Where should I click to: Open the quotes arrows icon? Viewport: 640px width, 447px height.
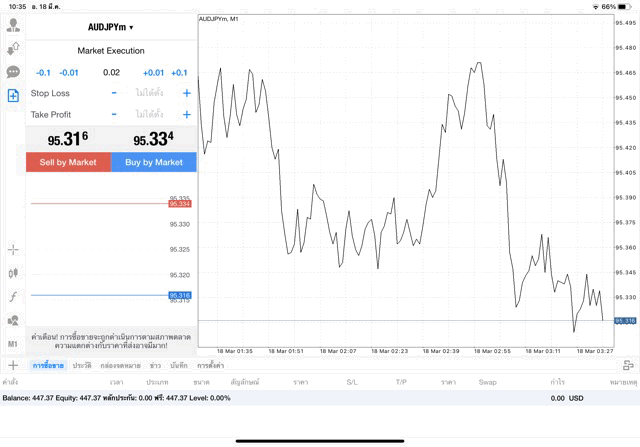click(x=13, y=47)
